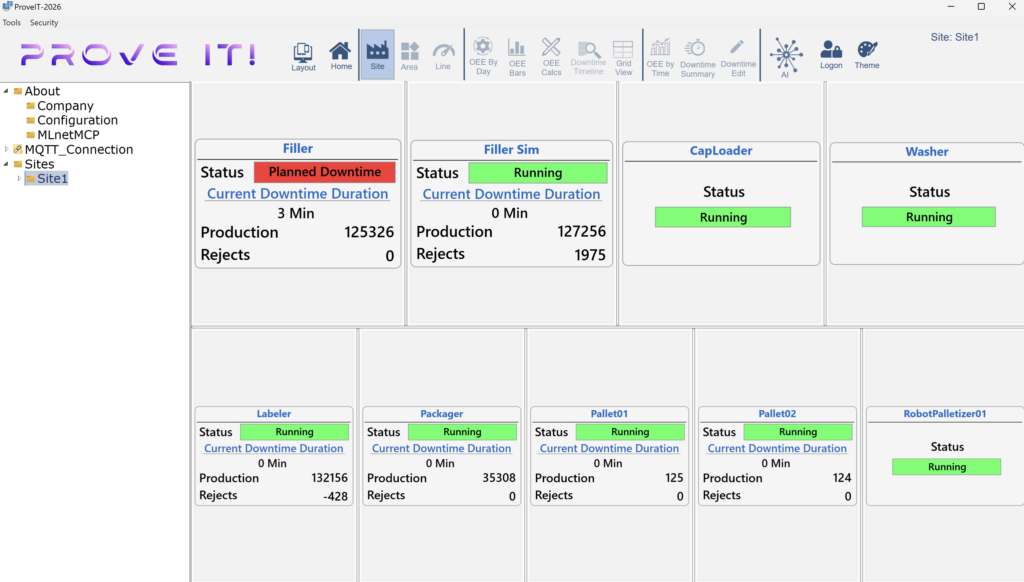The image size is (1024, 582).
Task: Open the Line view
Action: tap(443, 55)
